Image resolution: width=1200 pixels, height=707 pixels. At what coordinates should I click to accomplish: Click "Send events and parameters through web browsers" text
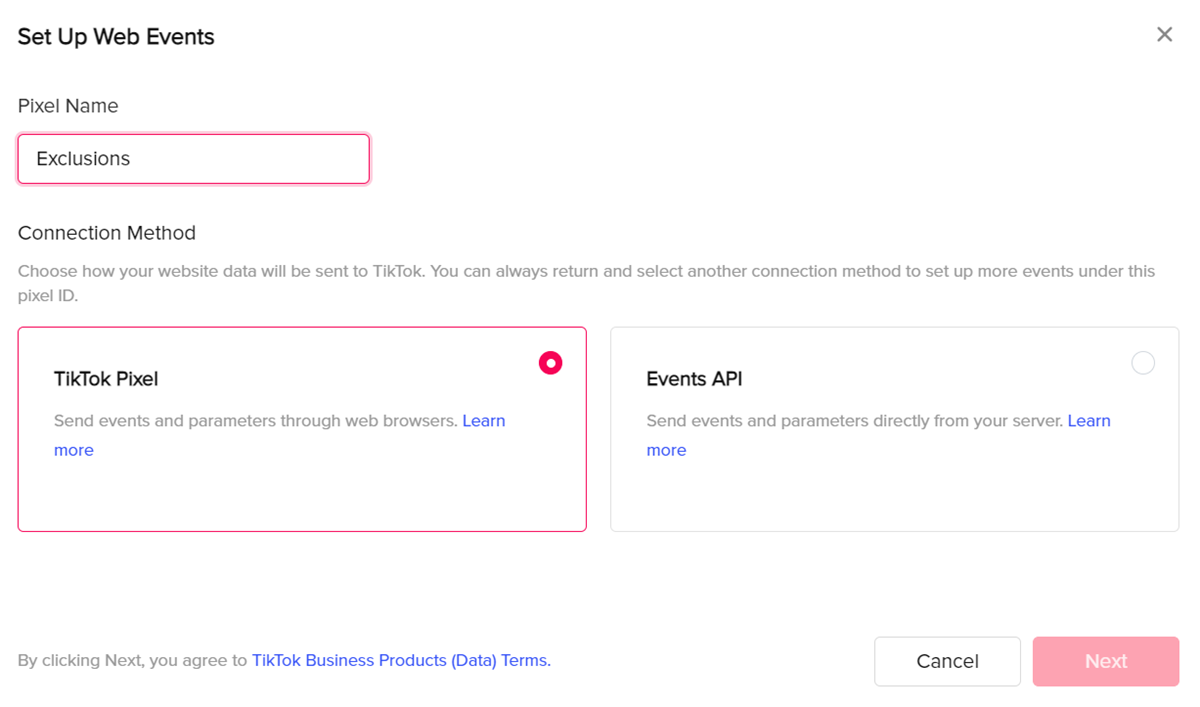pyautogui.click(x=255, y=421)
